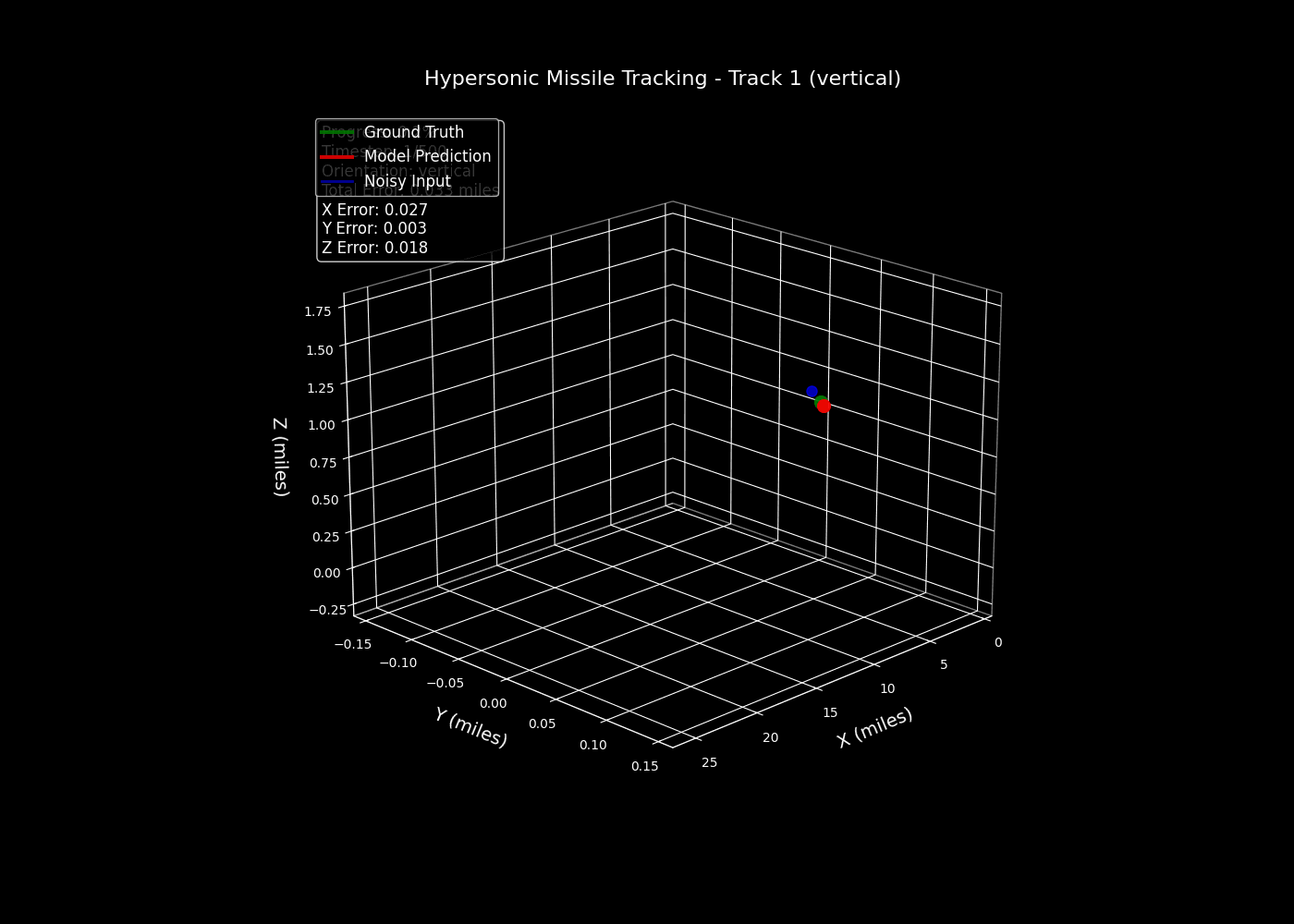Click the blue noisy input point in the plot
Screen dimensions: 1294x924
[812, 391]
